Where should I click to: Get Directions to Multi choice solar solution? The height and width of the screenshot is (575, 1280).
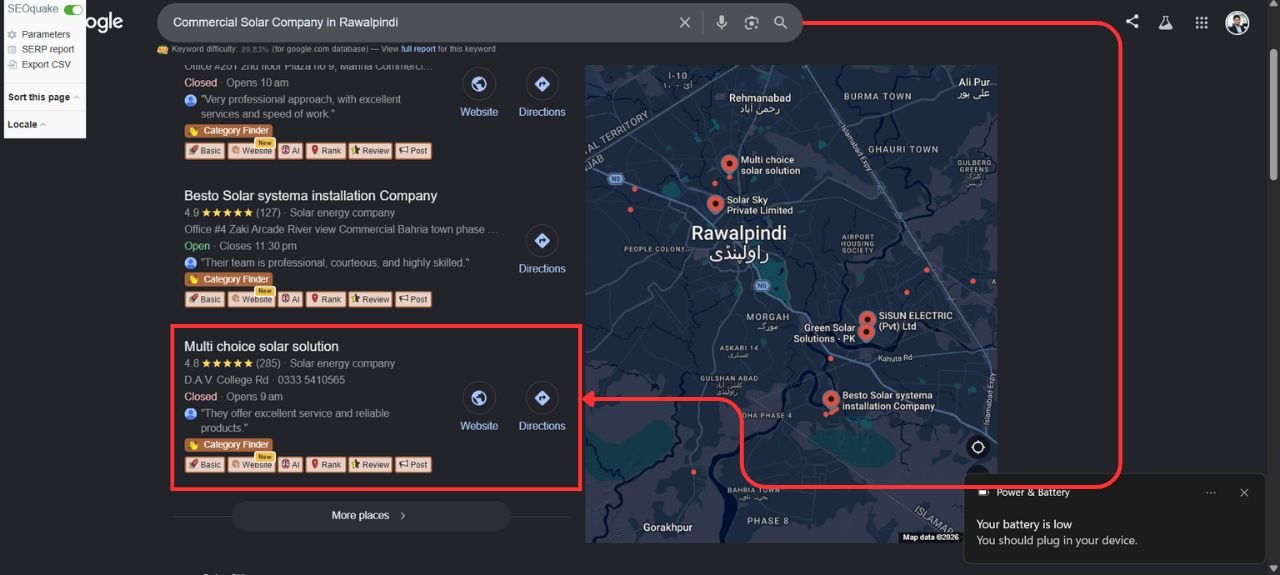(x=542, y=407)
